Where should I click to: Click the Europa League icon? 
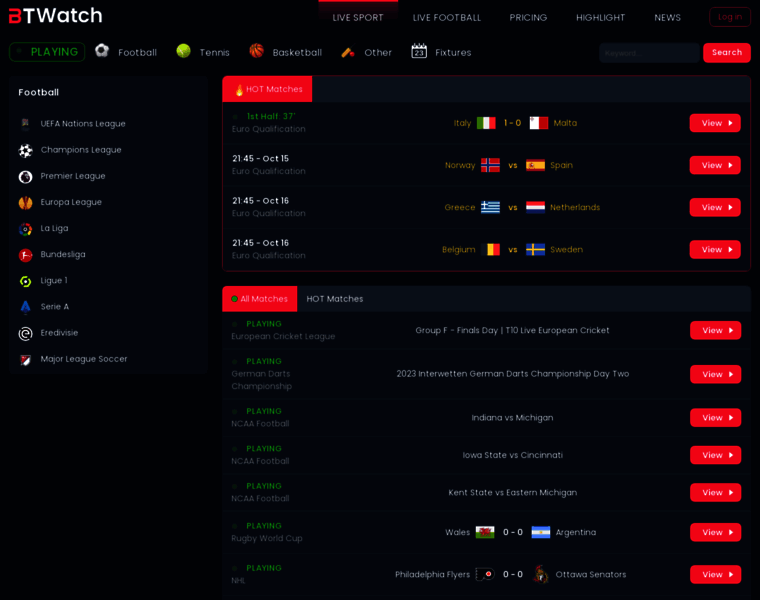26,203
